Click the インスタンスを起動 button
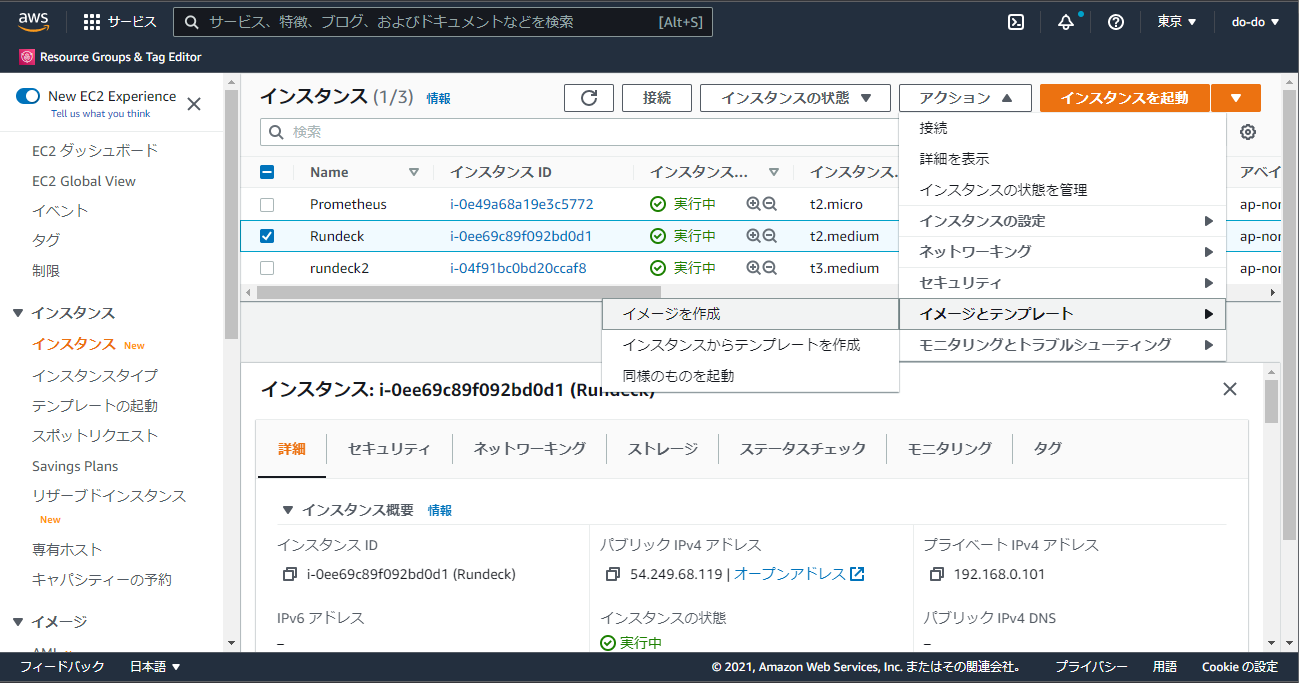The height and width of the screenshot is (683, 1299). coord(1125,97)
